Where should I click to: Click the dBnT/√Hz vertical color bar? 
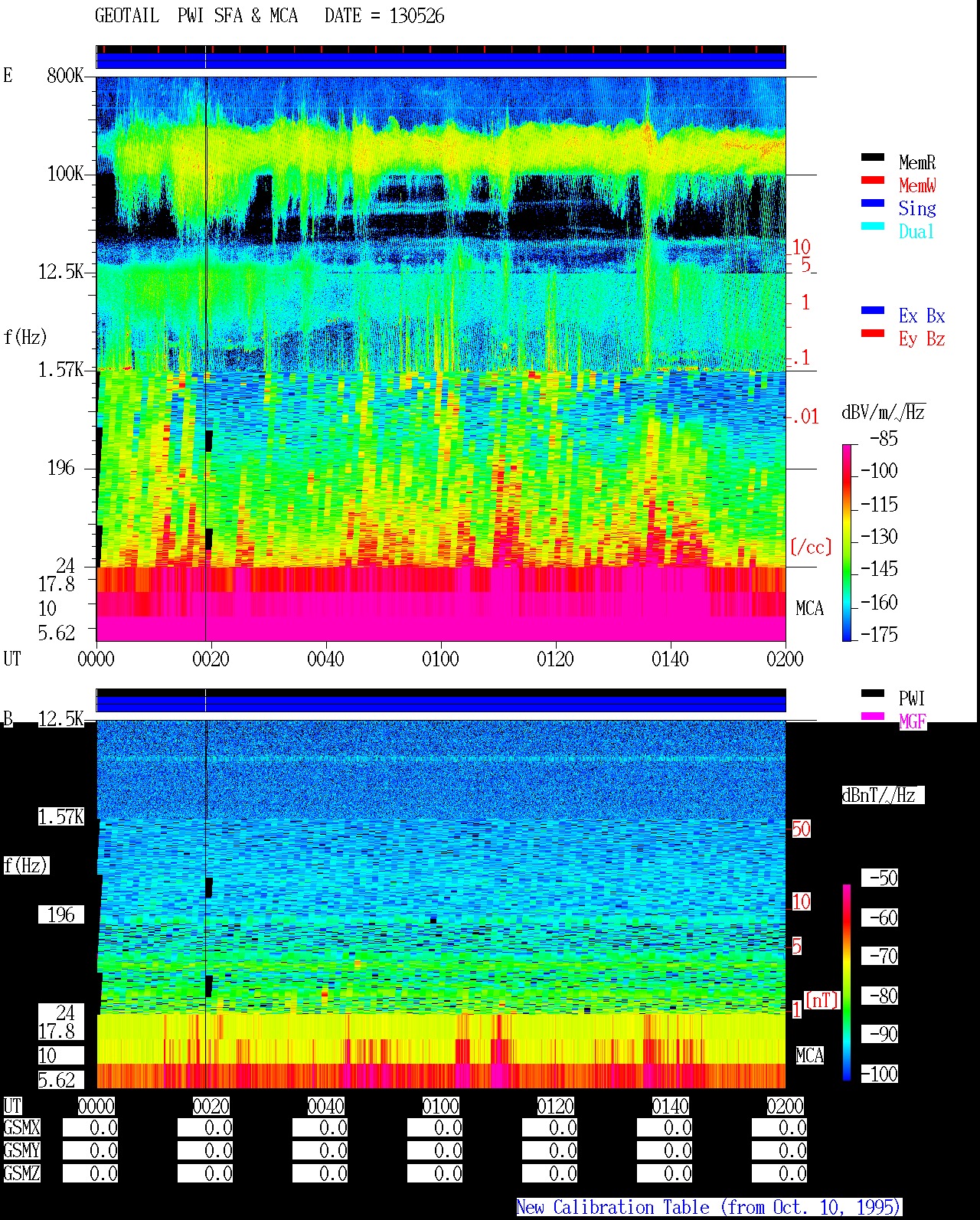click(847, 983)
